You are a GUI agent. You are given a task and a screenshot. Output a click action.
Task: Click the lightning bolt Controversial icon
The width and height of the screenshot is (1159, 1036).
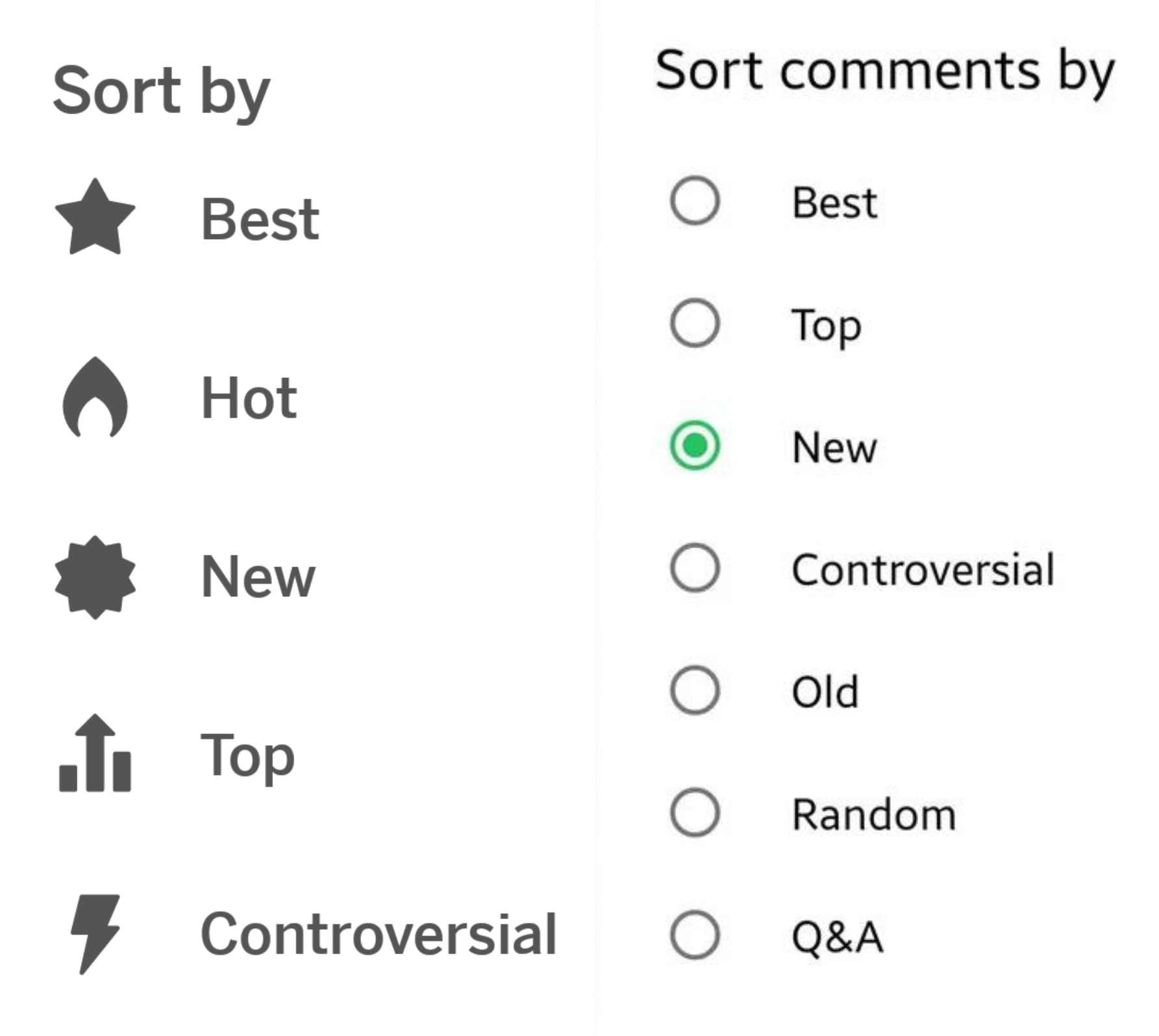pos(95,934)
